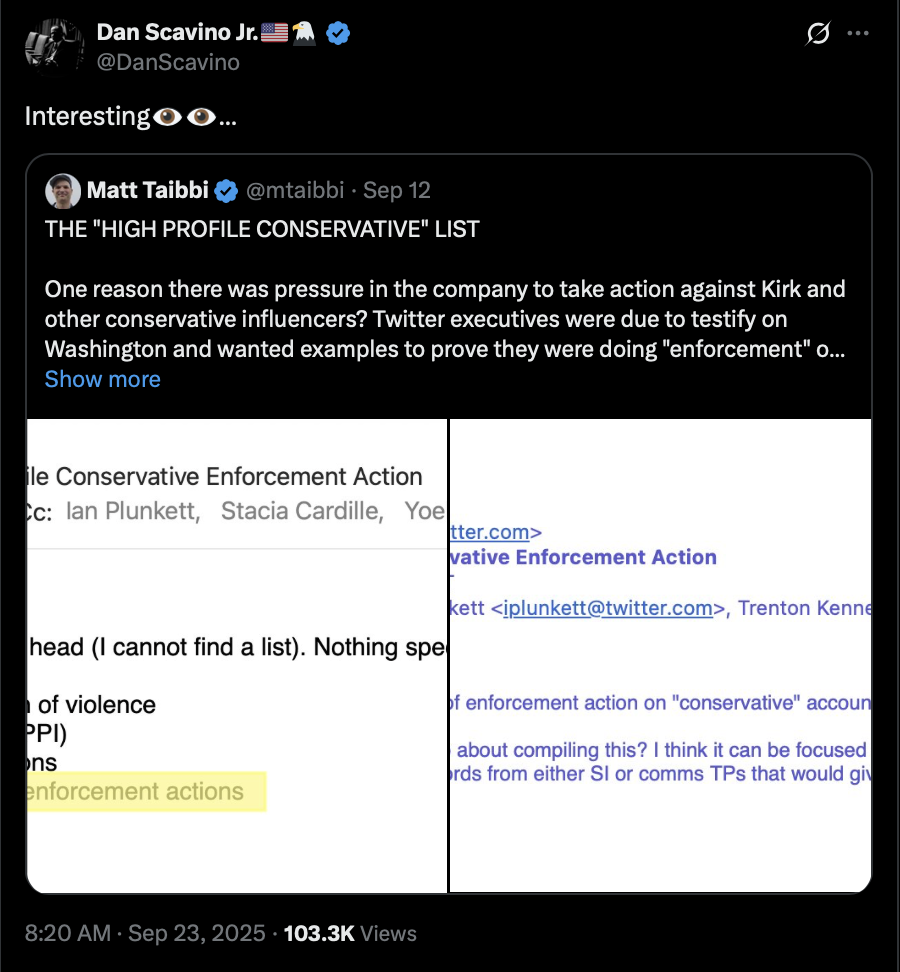The width and height of the screenshot is (900, 972).
Task: Click the eagle emoji in the display name
Action: [304, 33]
